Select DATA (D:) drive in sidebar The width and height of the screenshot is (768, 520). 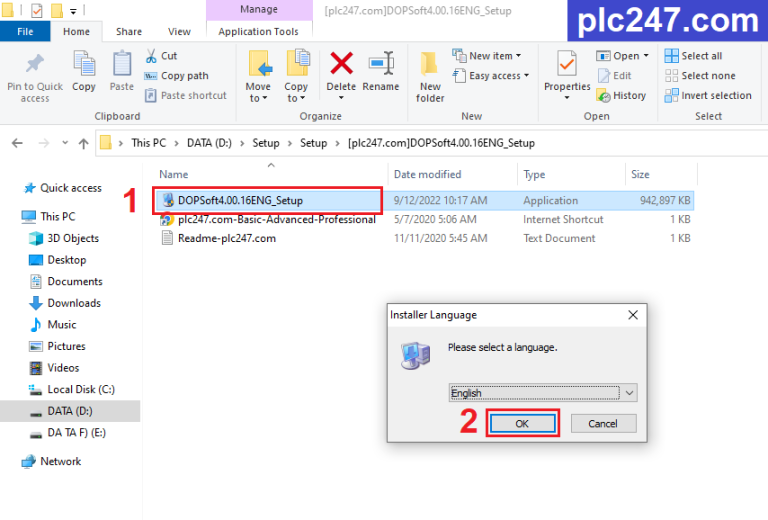pyautogui.click(x=70, y=411)
